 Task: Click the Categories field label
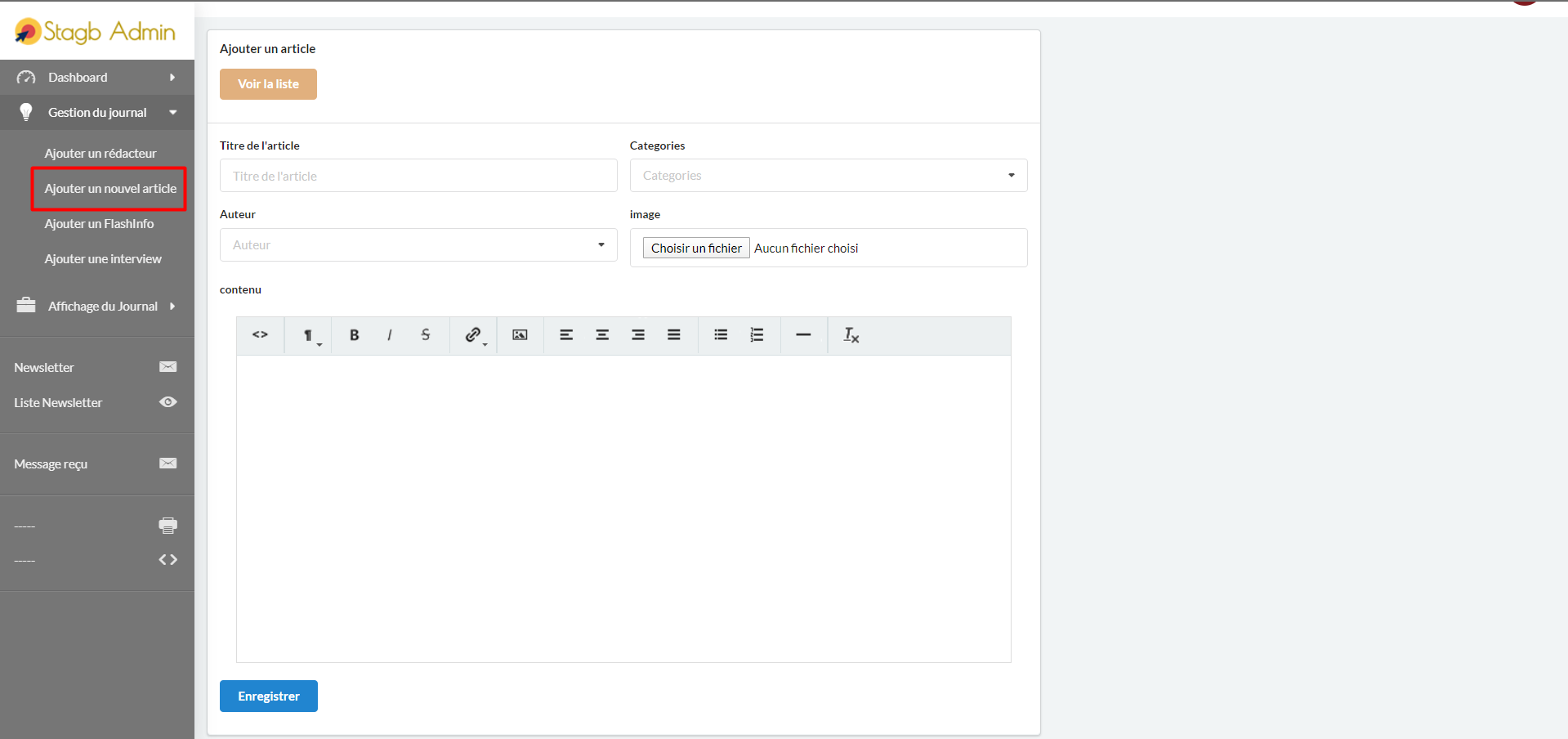coord(657,146)
